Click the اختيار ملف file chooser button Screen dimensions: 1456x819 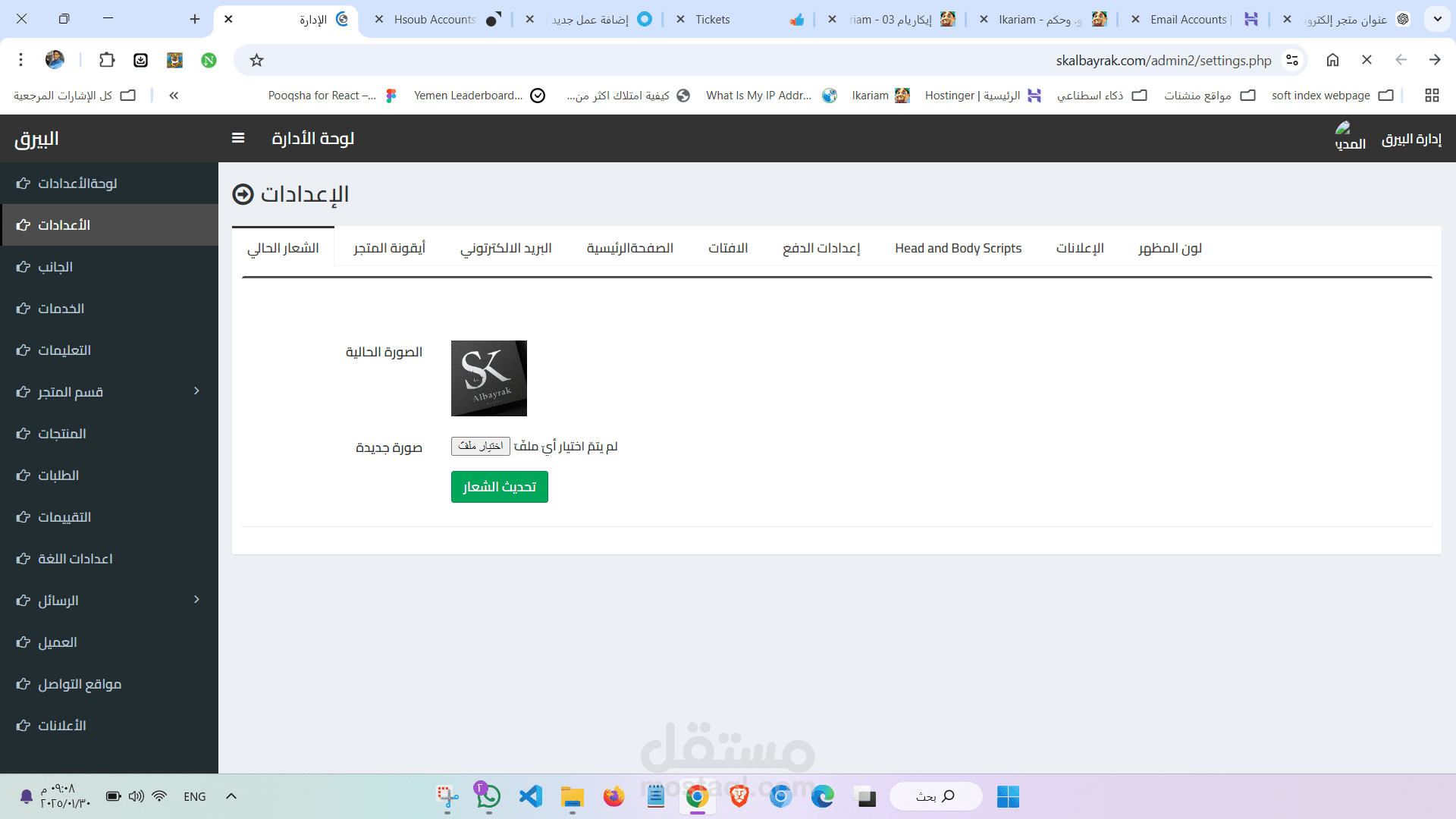point(481,446)
